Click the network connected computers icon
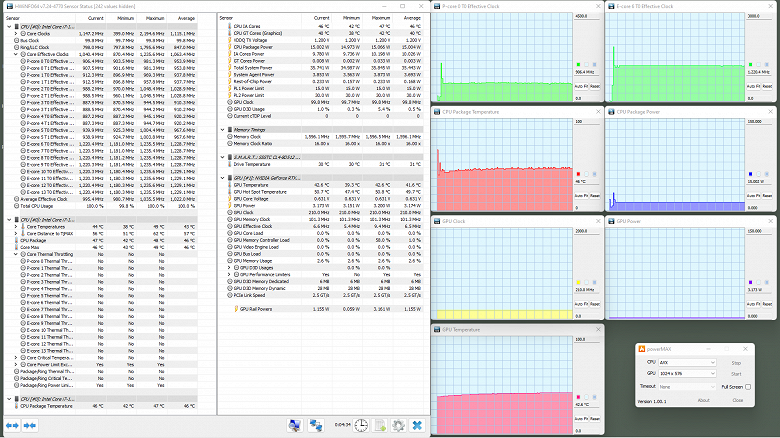Viewport: 780px width, 438px height. coord(315,425)
